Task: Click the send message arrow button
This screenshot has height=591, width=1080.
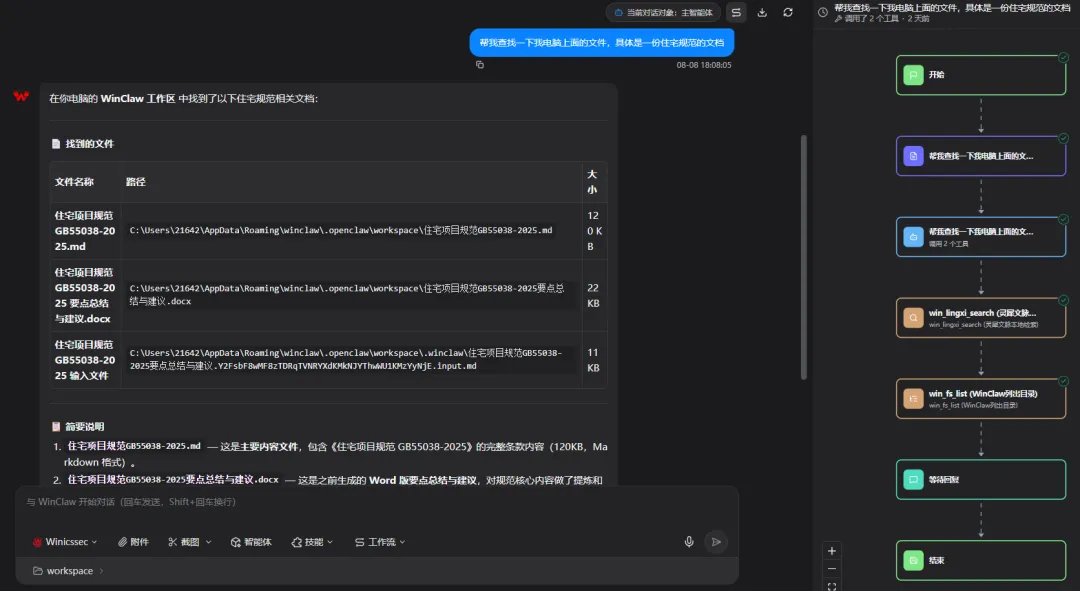Action: point(716,542)
